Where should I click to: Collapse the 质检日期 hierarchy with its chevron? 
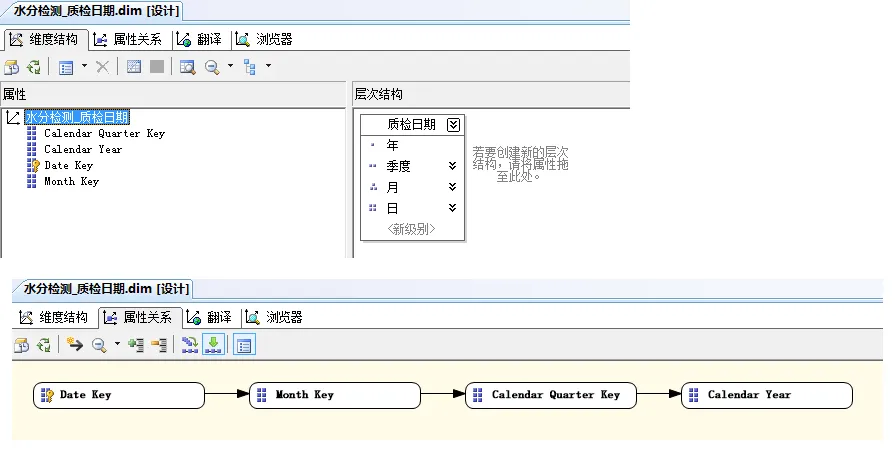[x=453, y=124]
